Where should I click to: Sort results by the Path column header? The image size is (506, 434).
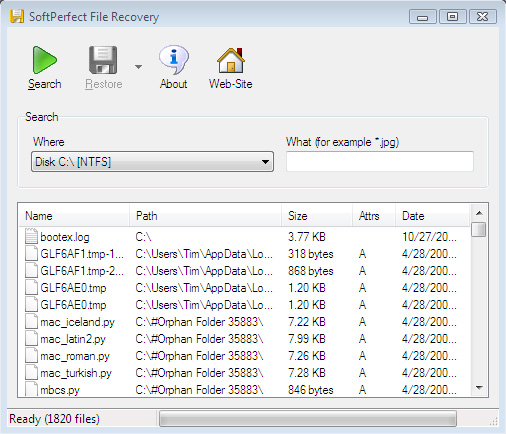coord(205,216)
